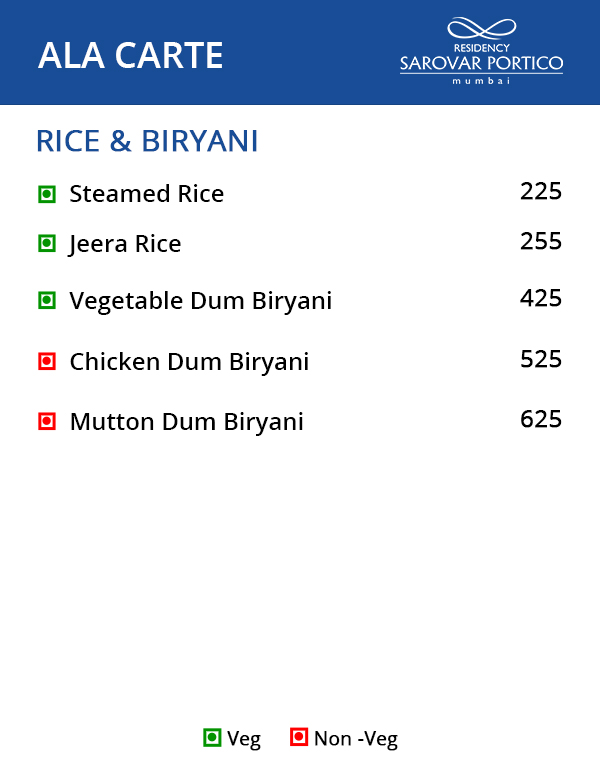Click non-veg icon beside Mutton Dum Biryani

click(x=46, y=421)
